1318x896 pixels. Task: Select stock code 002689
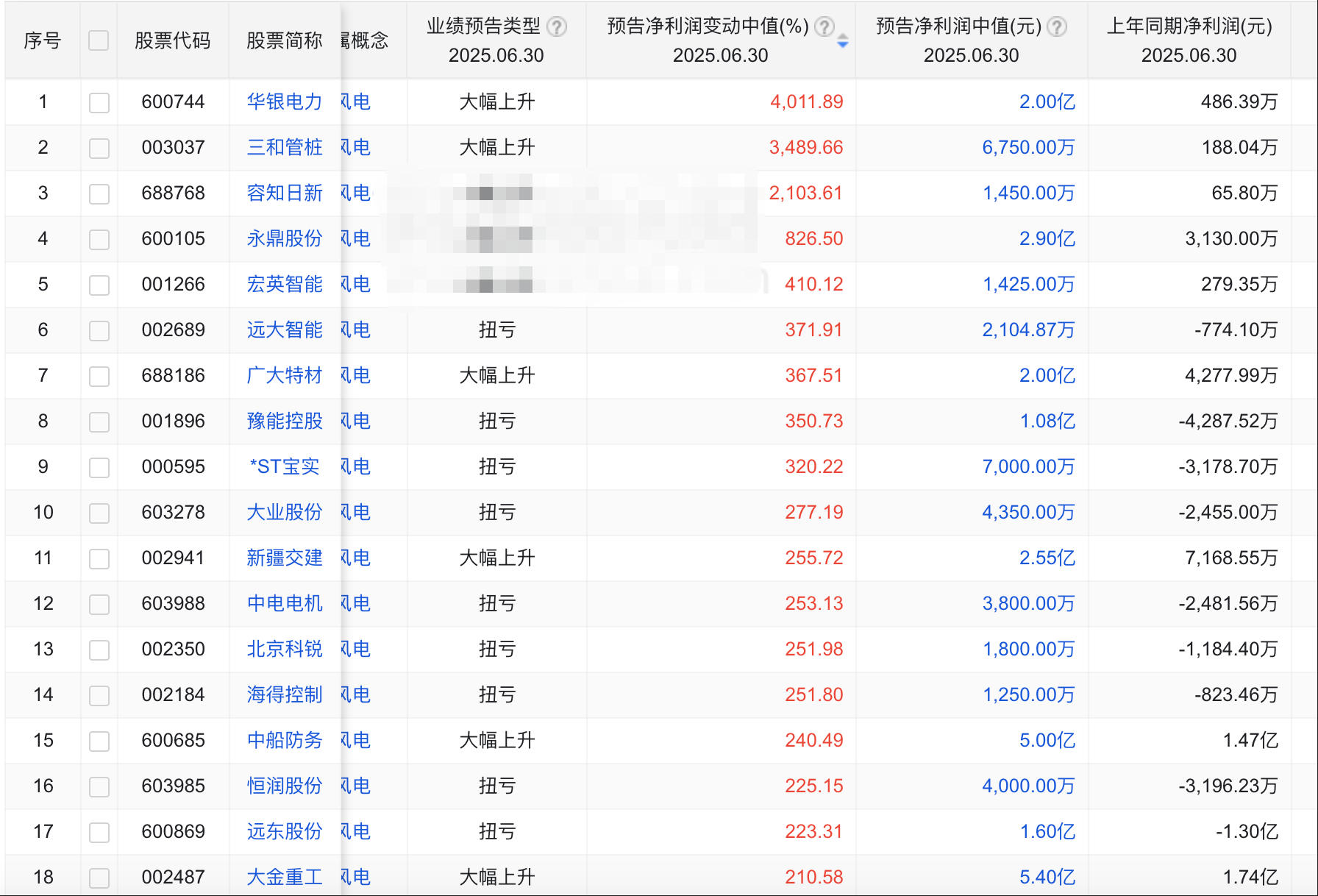173,330
